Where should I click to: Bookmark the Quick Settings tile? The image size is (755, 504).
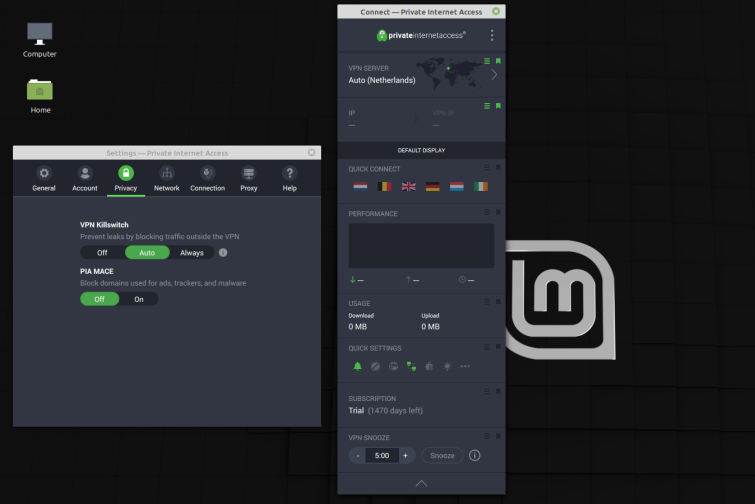(x=498, y=347)
